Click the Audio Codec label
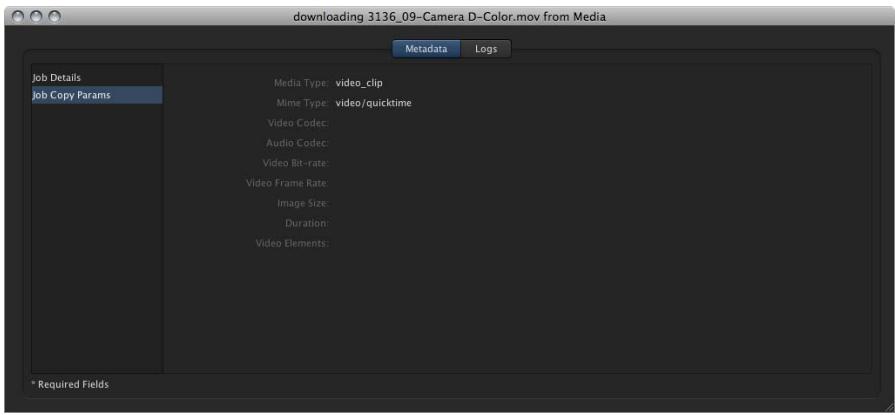The height and width of the screenshot is (415, 895). coord(297,143)
